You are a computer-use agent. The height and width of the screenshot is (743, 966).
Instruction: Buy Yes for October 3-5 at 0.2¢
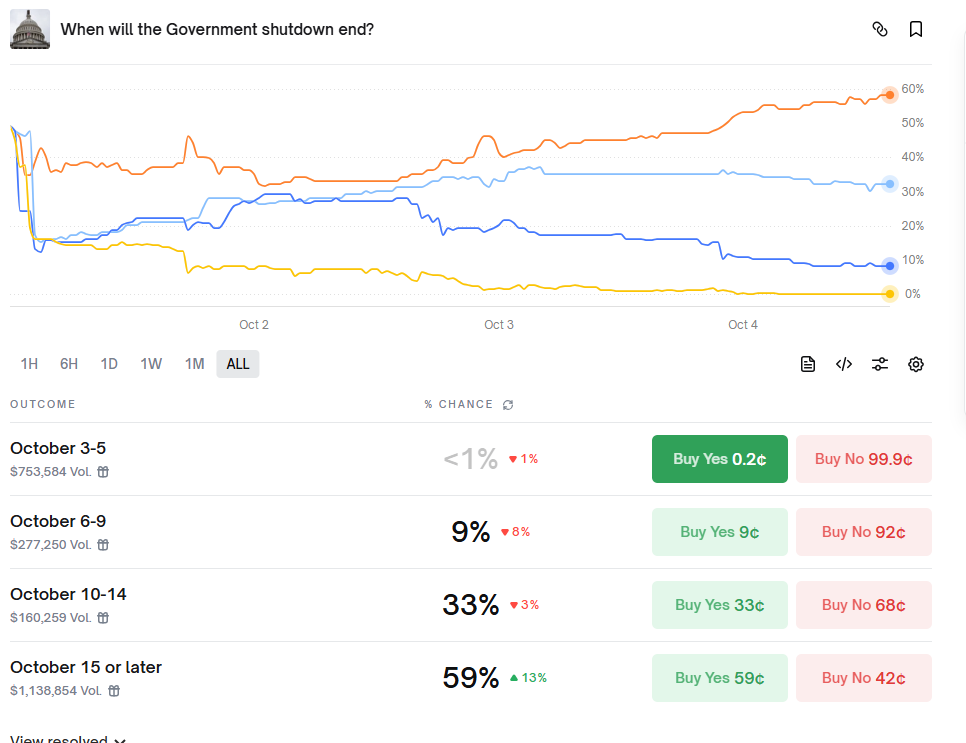[719, 459]
